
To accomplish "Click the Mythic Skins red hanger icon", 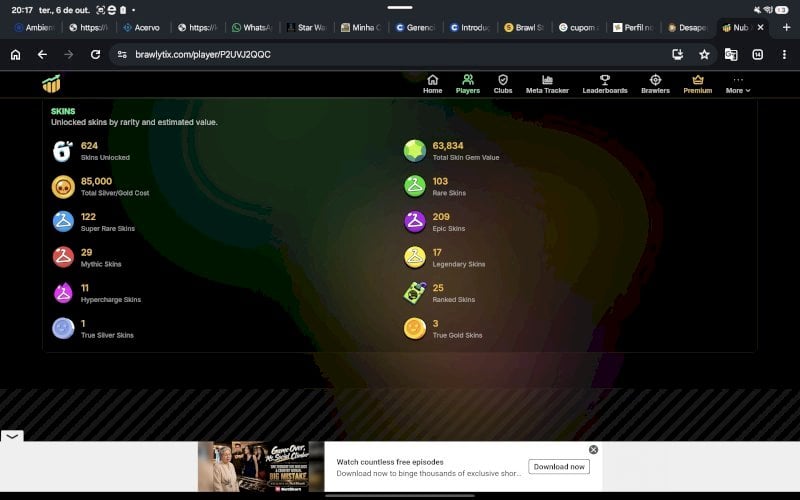I will click(63, 258).
